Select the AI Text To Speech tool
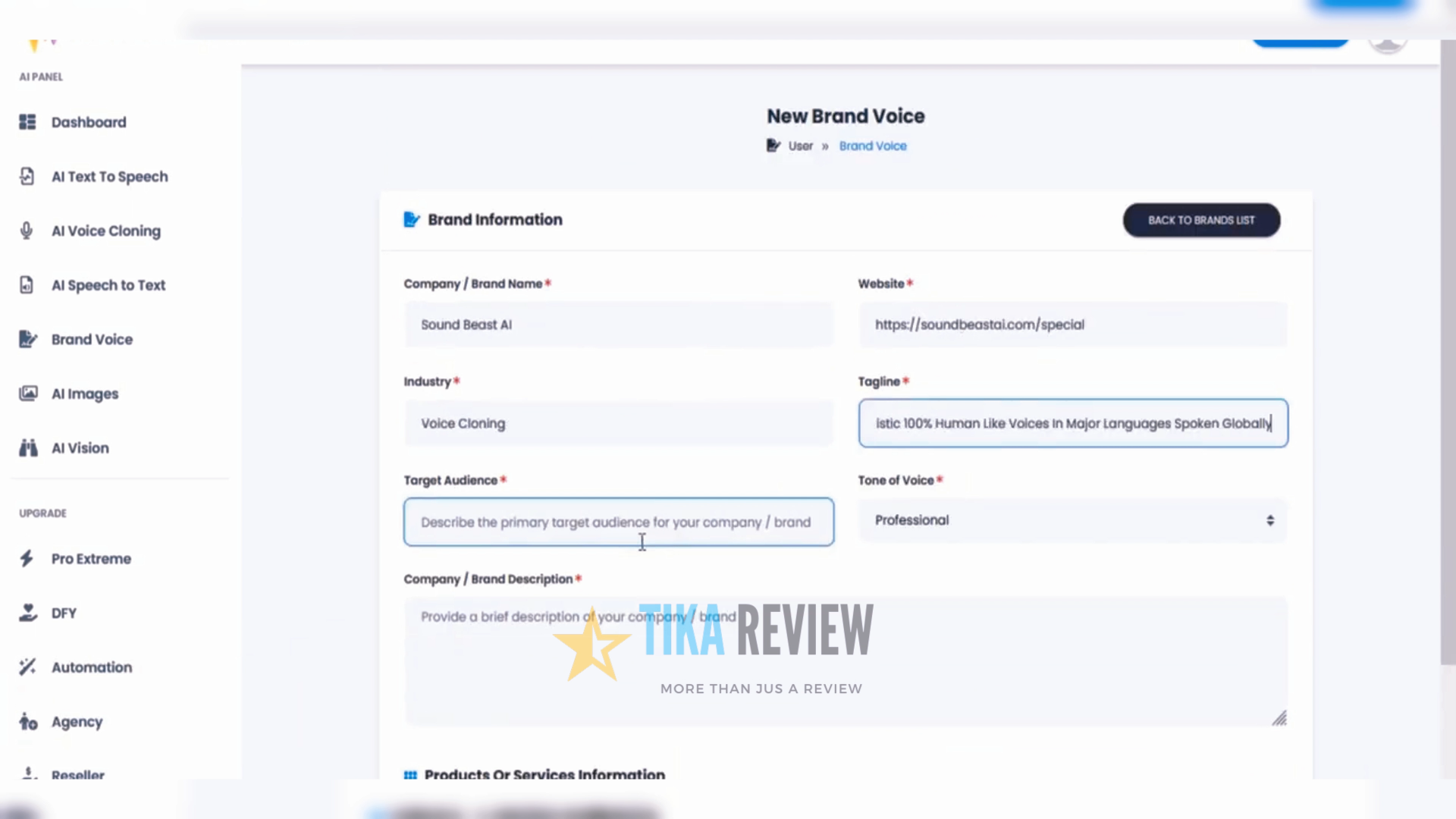This screenshot has width=1456, height=819. coord(109,176)
